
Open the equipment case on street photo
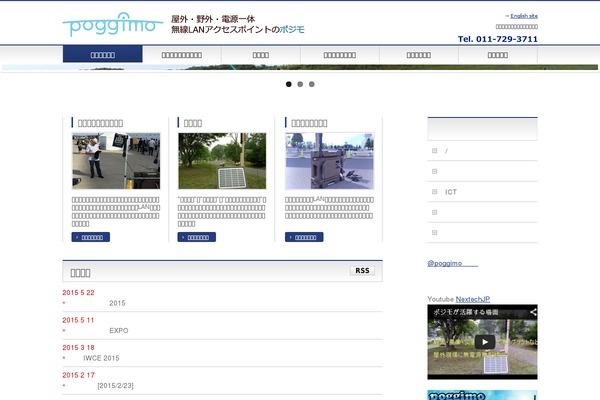pyautogui.click(x=329, y=161)
